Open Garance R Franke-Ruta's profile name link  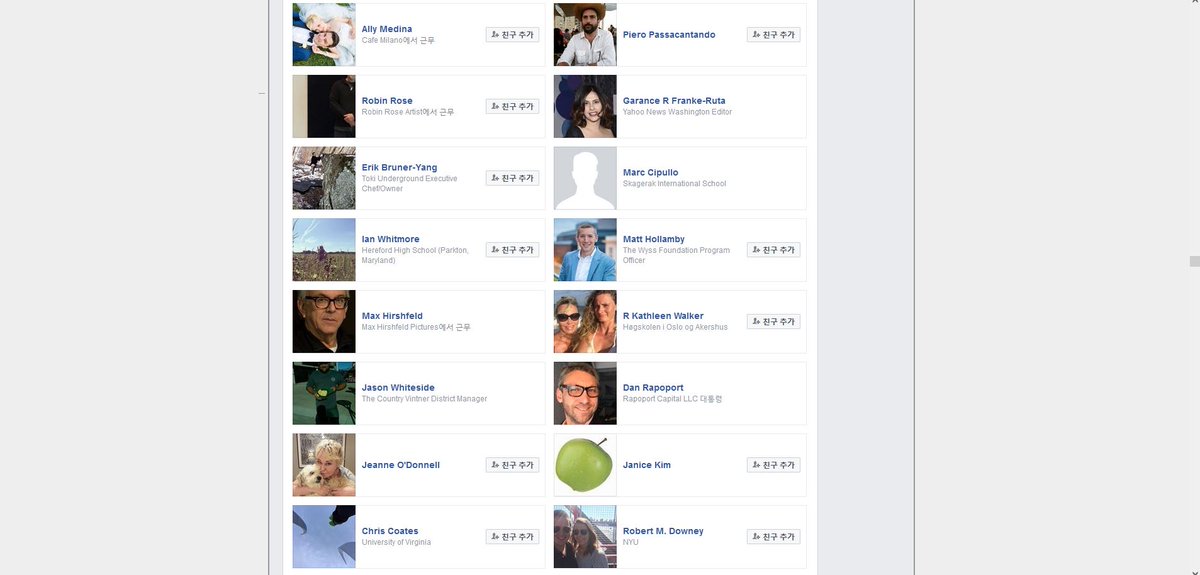click(674, 101)
